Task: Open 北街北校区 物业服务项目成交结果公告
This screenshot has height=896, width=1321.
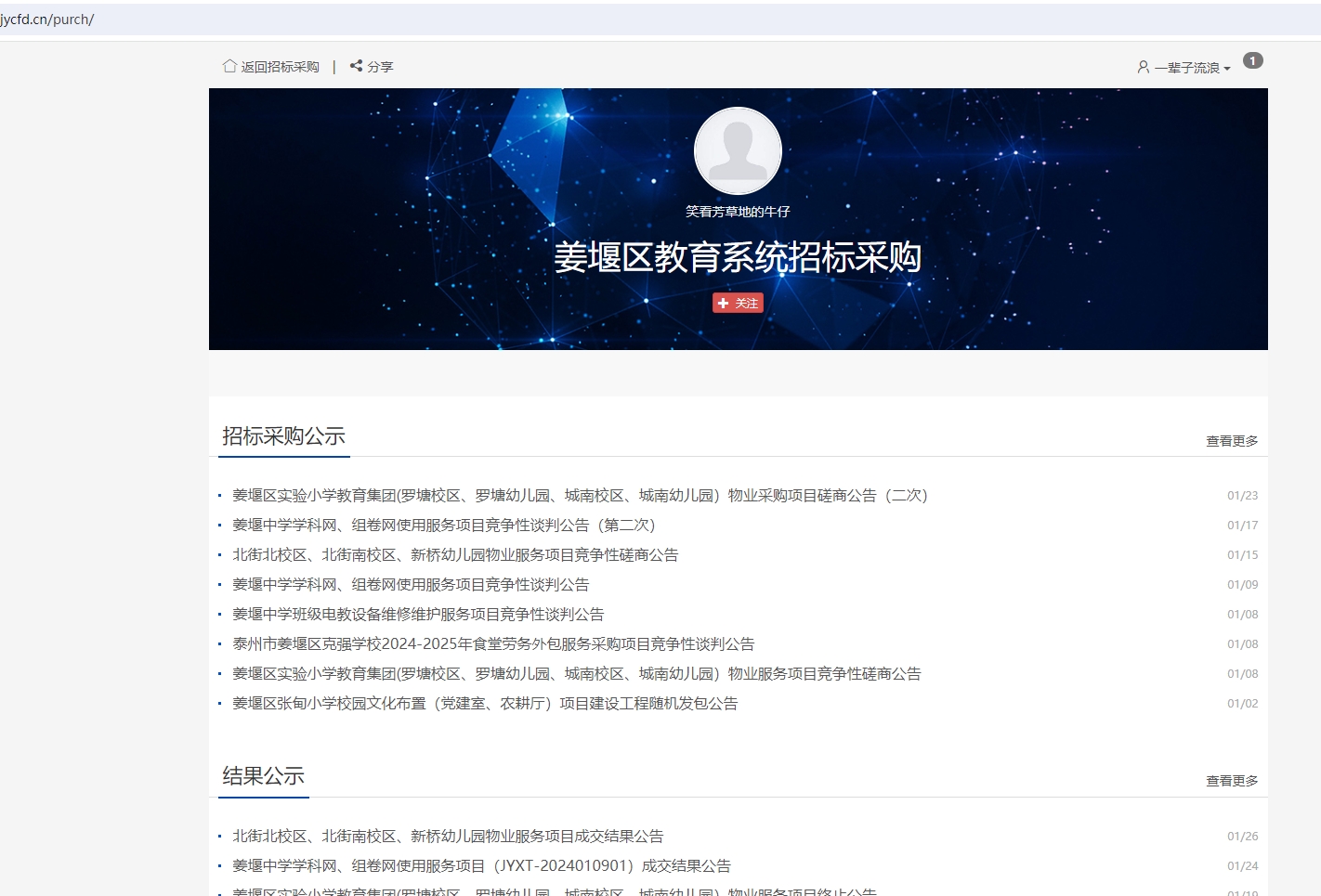Action: pyautogui.click(x=448, y=837)
